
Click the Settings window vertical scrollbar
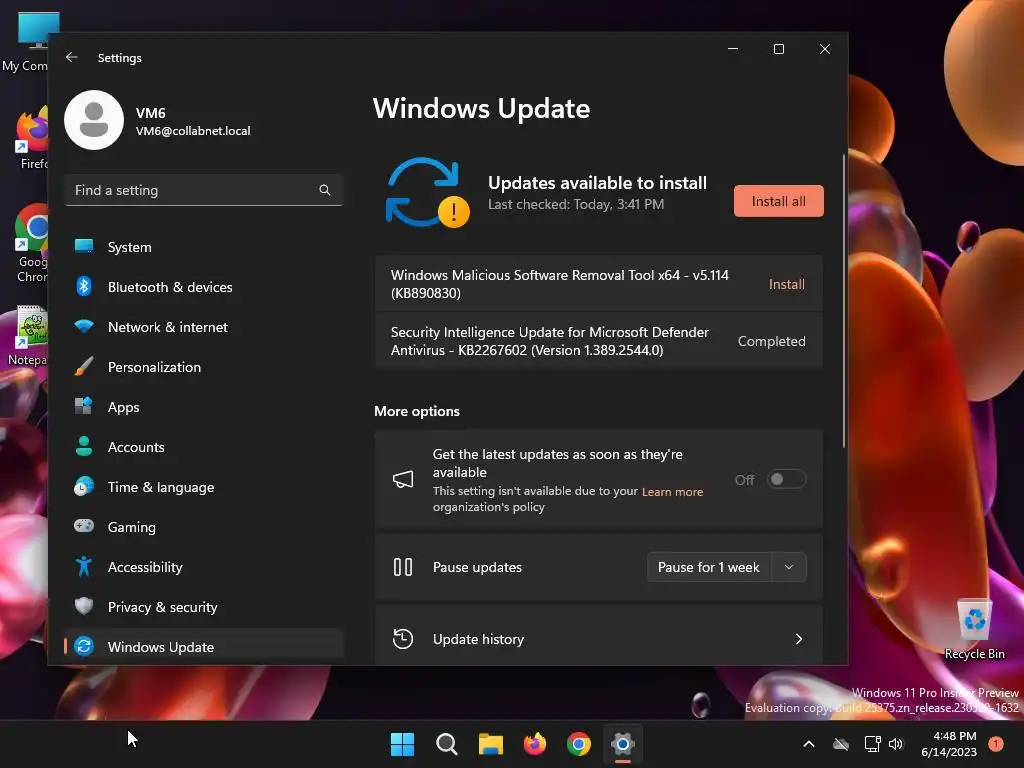(843, 300)
